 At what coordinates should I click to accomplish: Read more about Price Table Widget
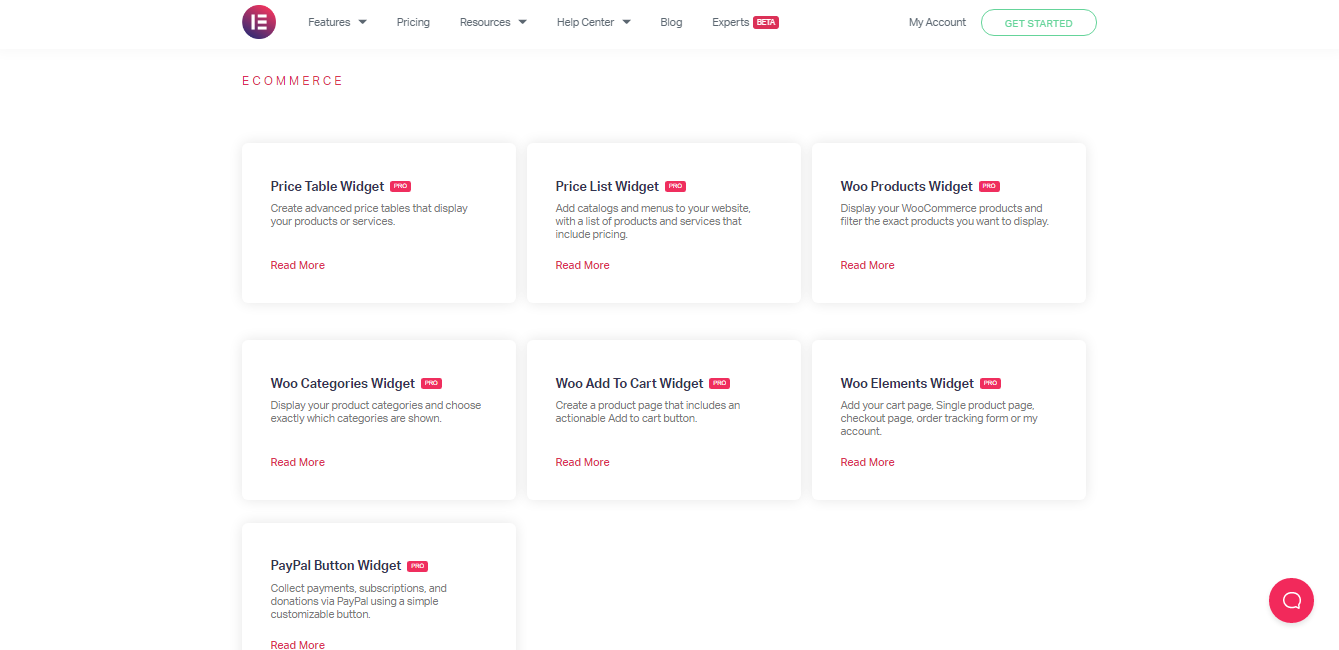point(297,265)
